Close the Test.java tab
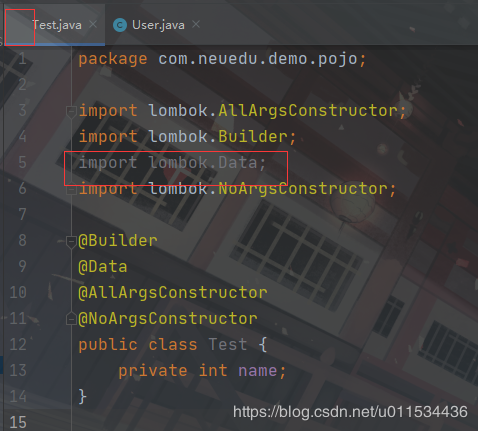 [x=93, y=24]
